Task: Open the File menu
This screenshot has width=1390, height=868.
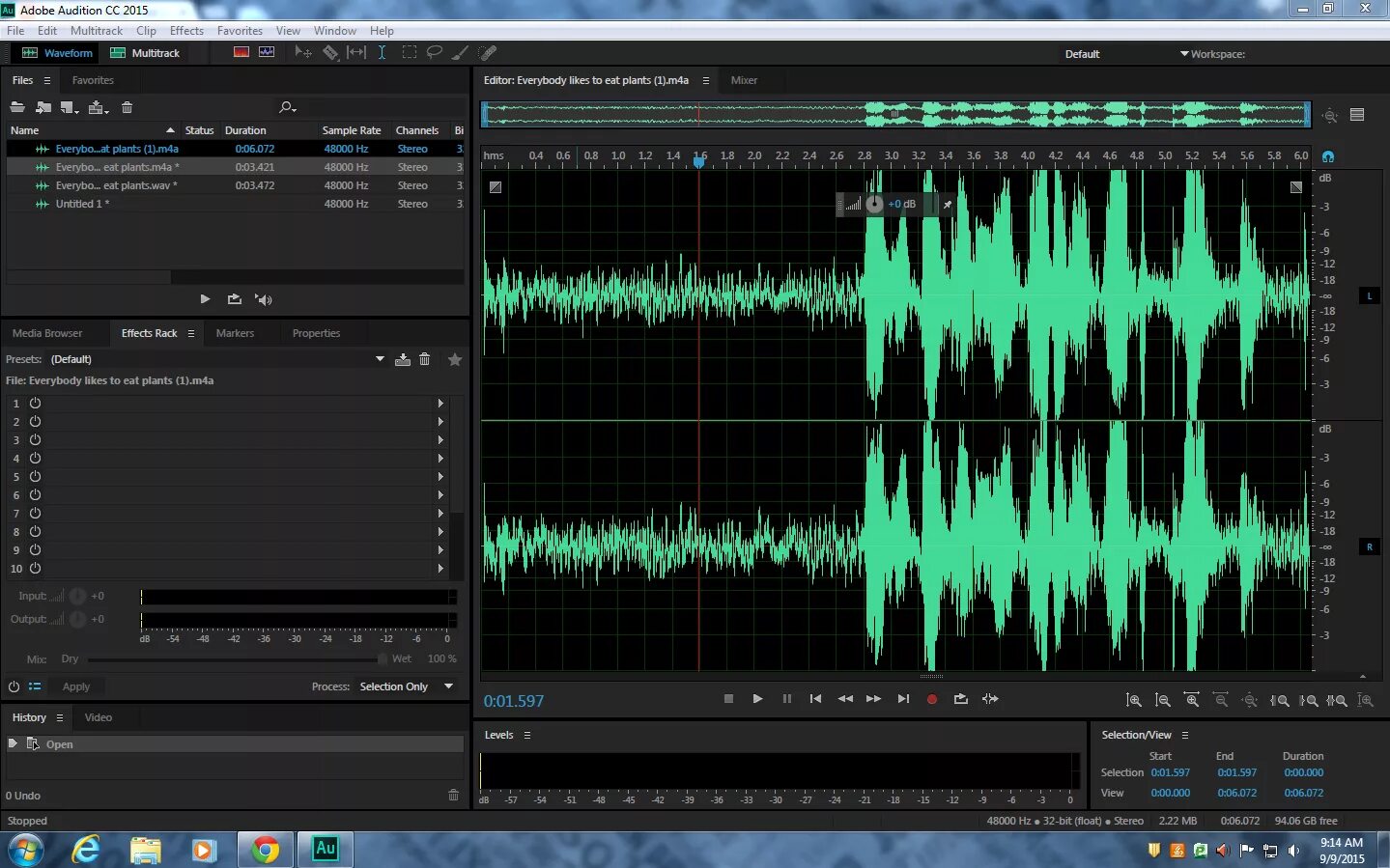Action: click(x=15, y=31)
